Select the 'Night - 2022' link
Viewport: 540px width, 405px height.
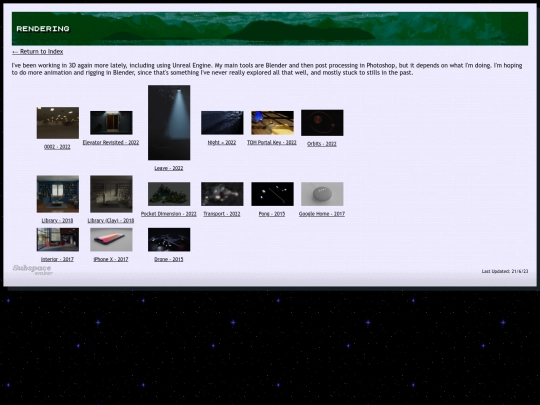tap(222, 142)
